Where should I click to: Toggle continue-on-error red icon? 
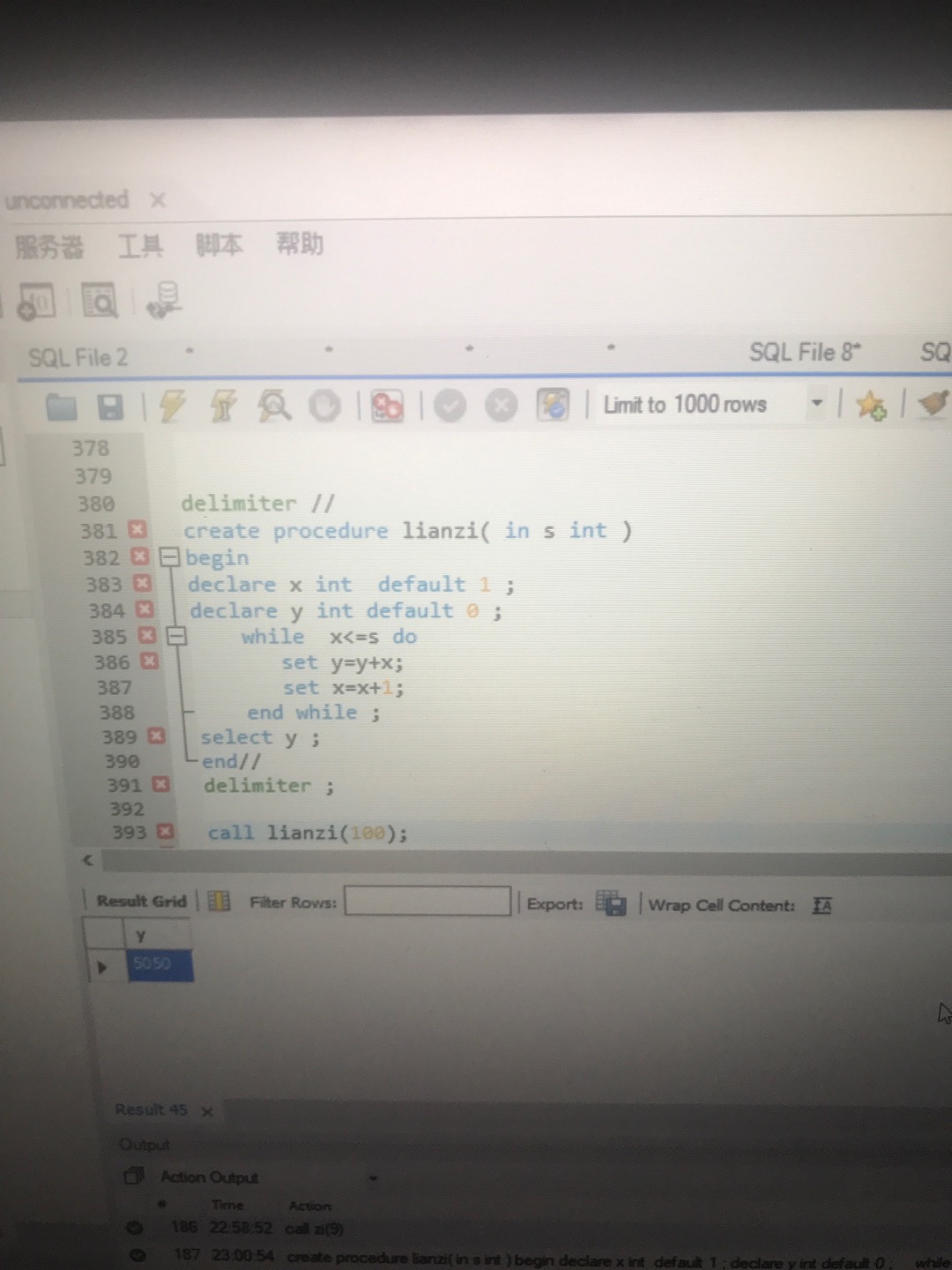[x=387, y=406]
